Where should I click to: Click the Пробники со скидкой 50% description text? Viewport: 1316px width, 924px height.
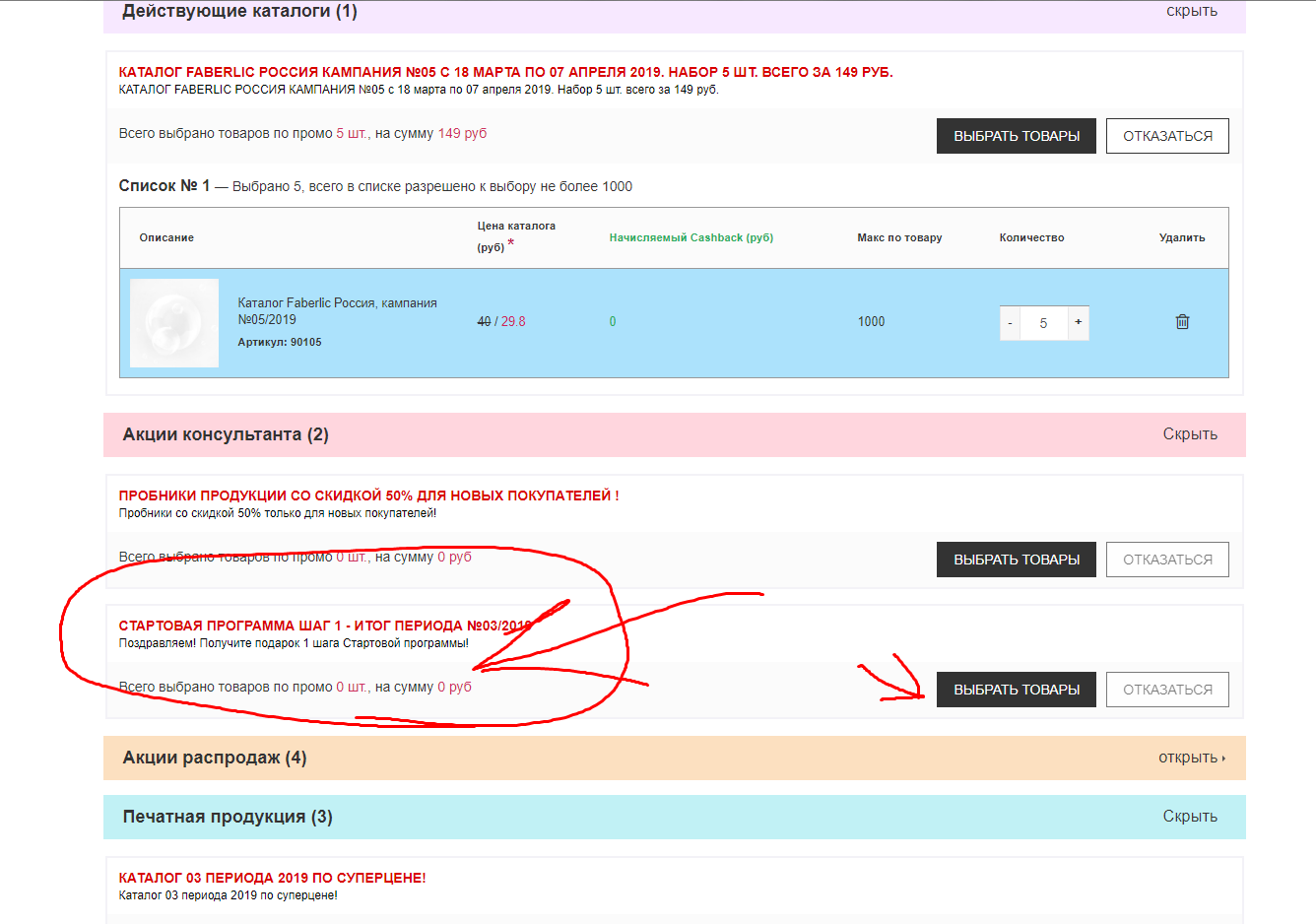pyautogui.click(x=278, y=513)
